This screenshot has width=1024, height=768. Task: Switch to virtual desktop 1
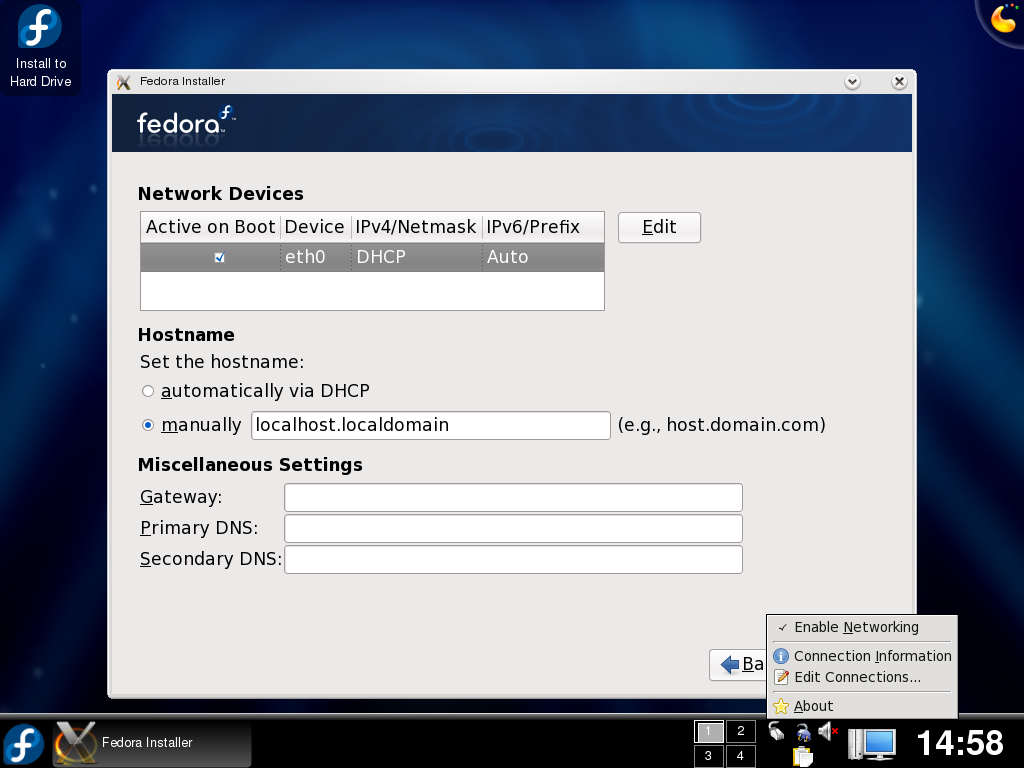coord(709,731)
